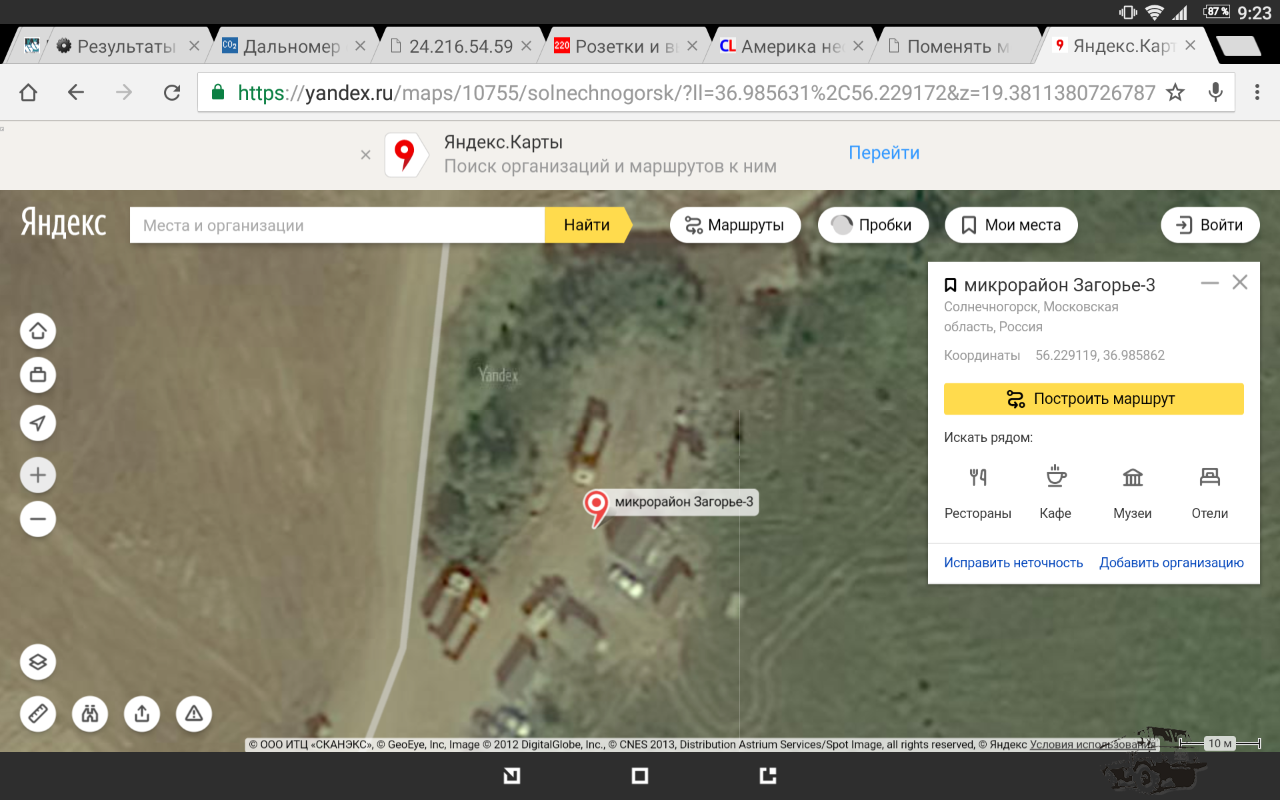Screen dimensions: 1280x800
Task: Tap the browser home button
Action: tap(28, 93)
